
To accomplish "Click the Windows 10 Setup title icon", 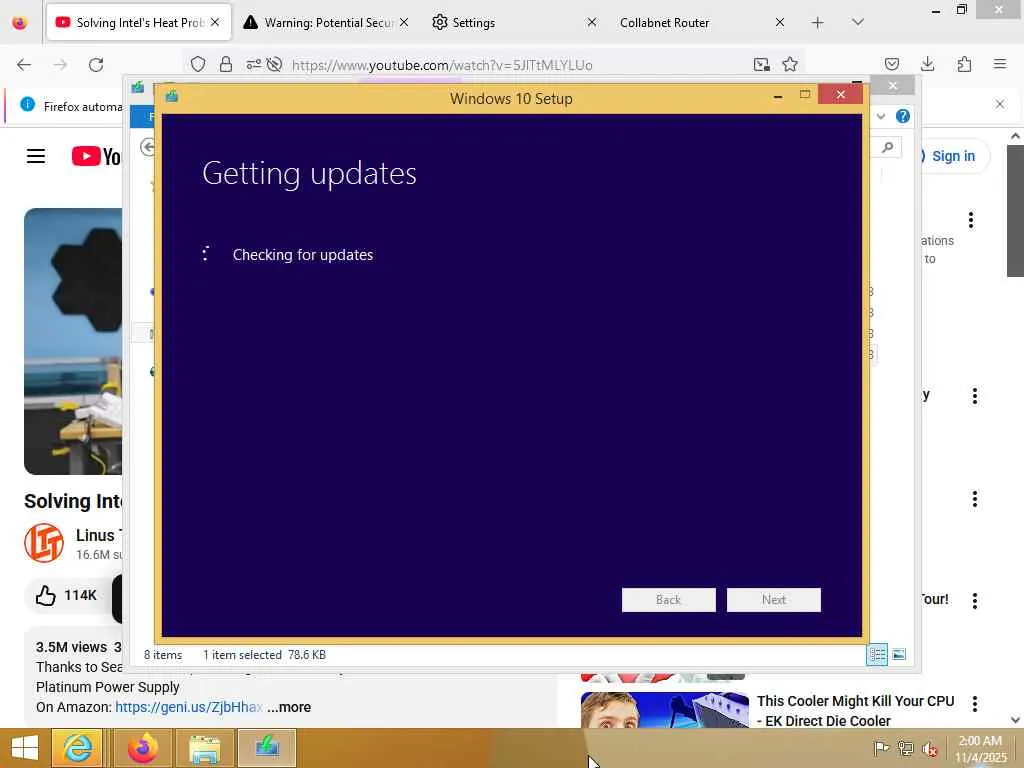I will (172, 97).
